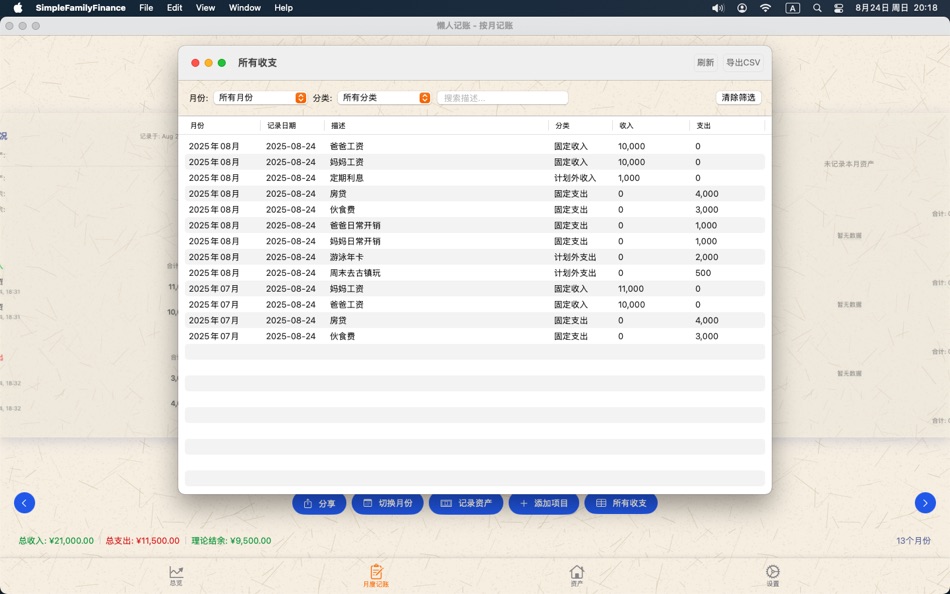The image size is (950, 594).
Task: Open the 设置 settings icon
Action: pos(772,573)
